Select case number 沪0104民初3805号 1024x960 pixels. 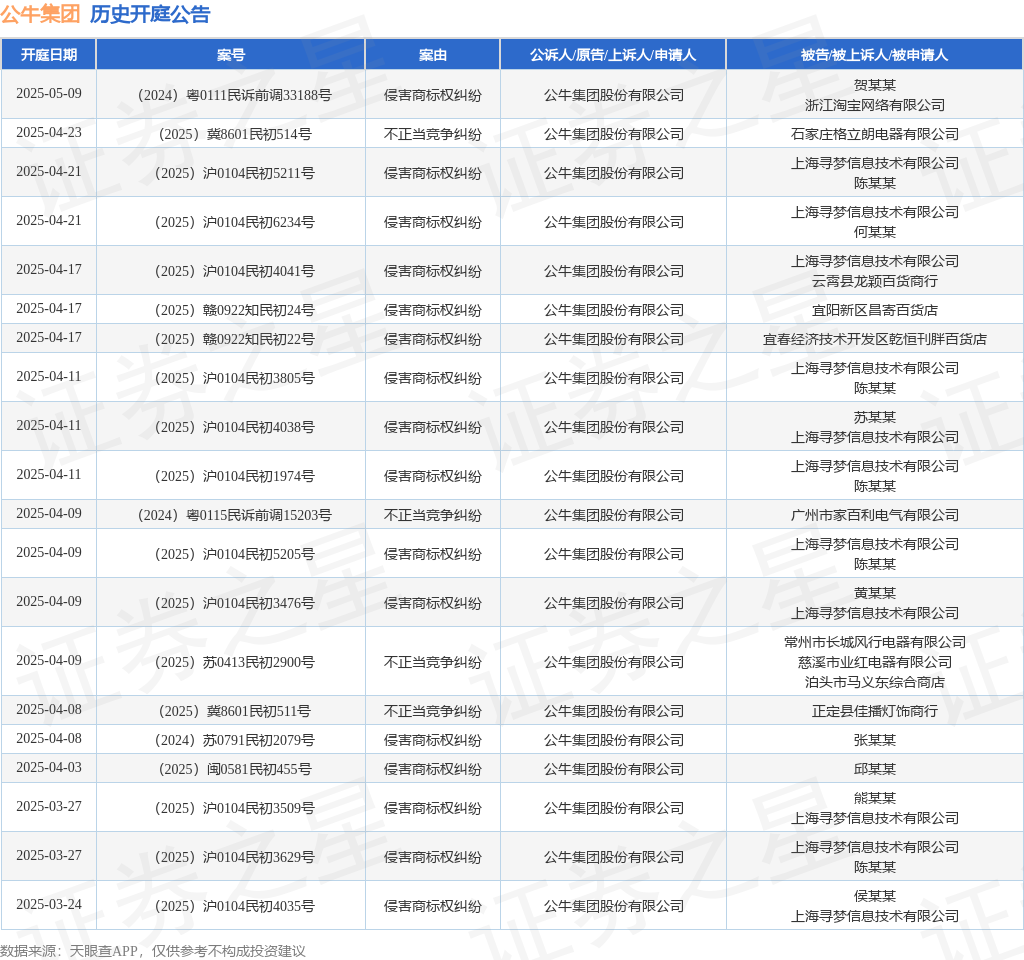pos(234,378)
